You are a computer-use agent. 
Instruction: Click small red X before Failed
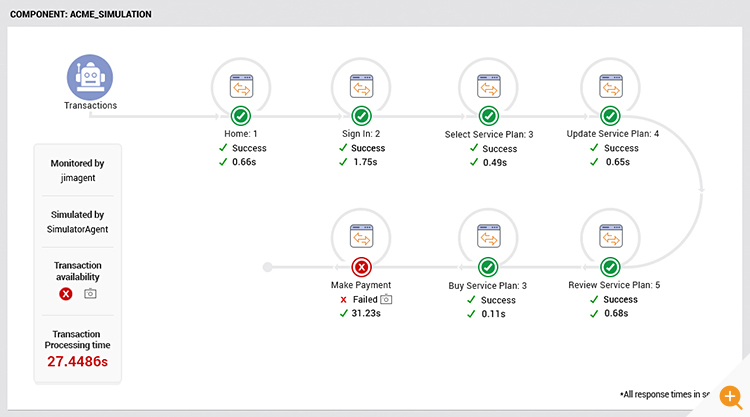pos(343,300)
